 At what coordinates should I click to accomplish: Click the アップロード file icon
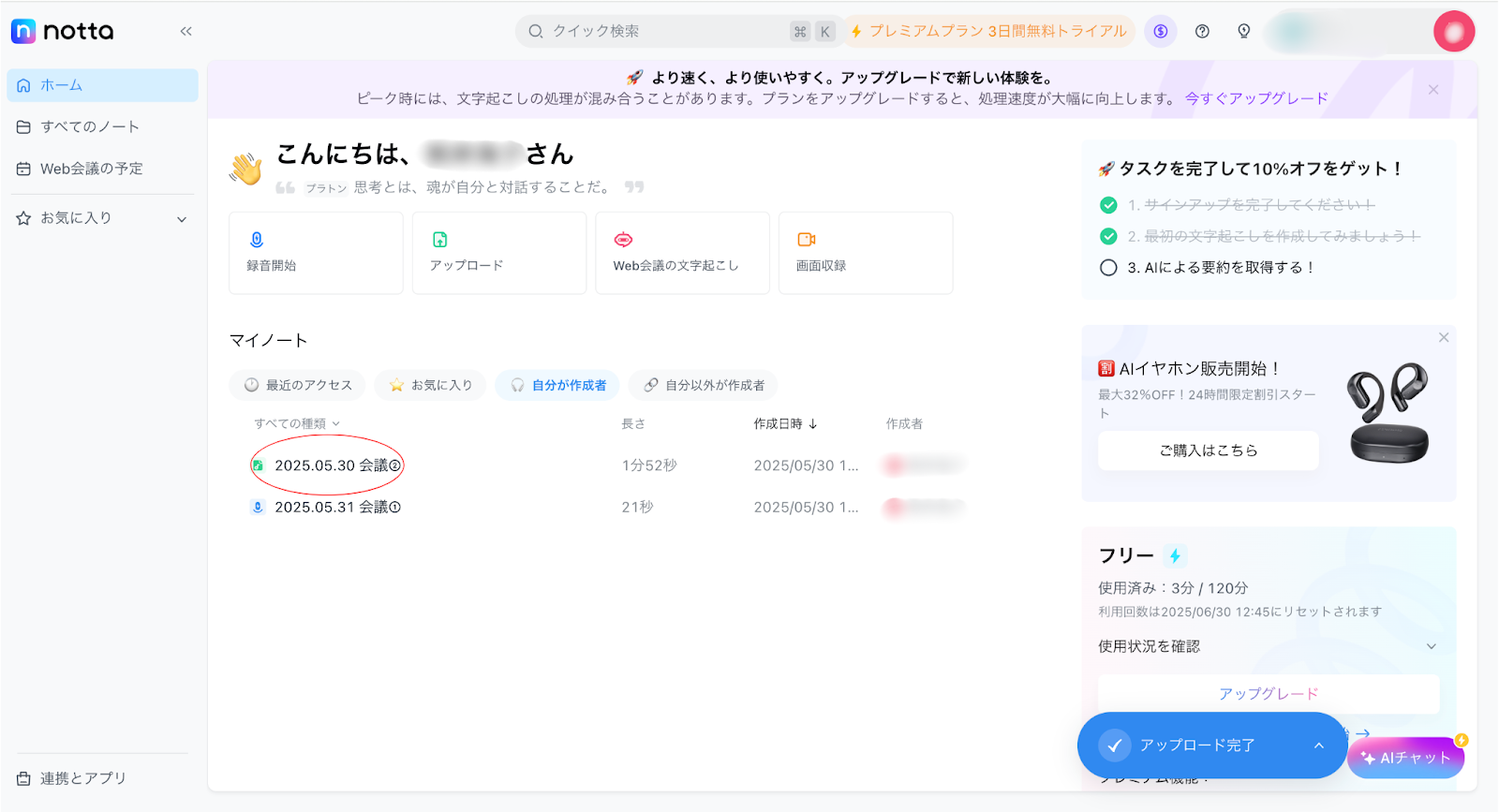[439, 240]
